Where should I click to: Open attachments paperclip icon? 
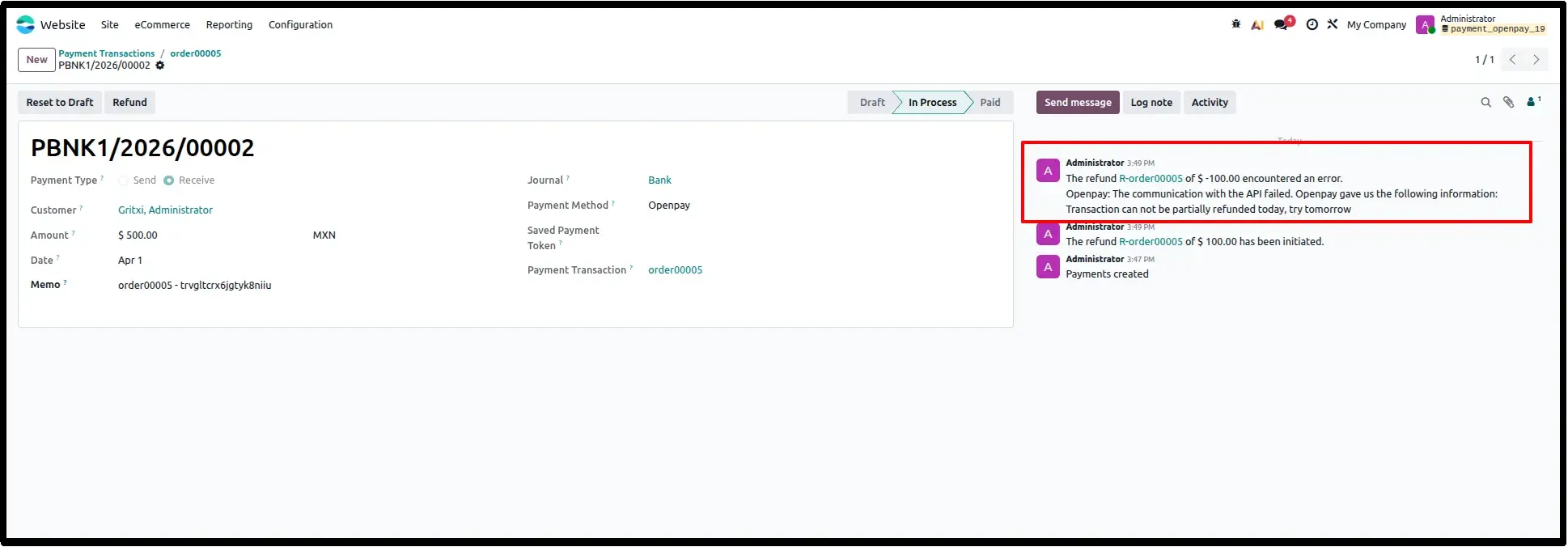pyautogui.click(x=1508, y=103)
